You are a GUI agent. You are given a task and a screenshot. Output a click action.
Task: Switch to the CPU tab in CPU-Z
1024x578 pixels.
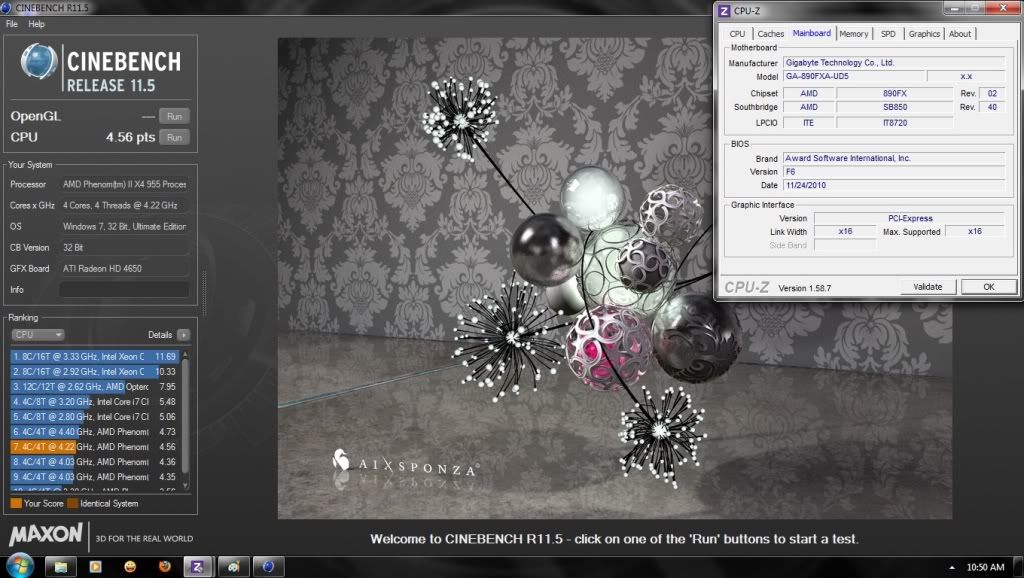737,34
